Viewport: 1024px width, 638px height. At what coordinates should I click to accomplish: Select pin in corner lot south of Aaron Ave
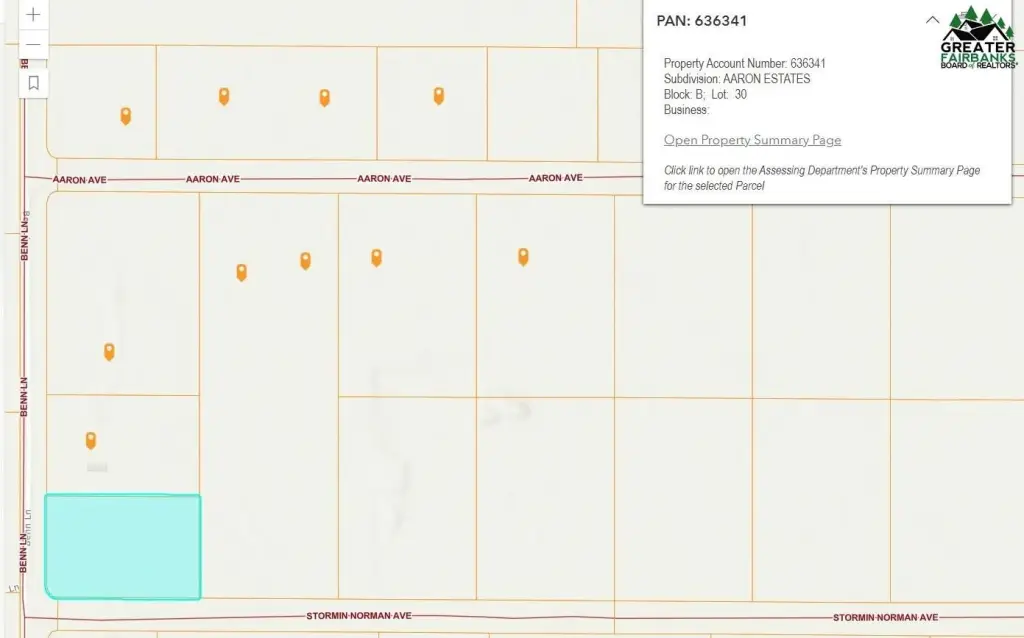click(x=109, y=351)
